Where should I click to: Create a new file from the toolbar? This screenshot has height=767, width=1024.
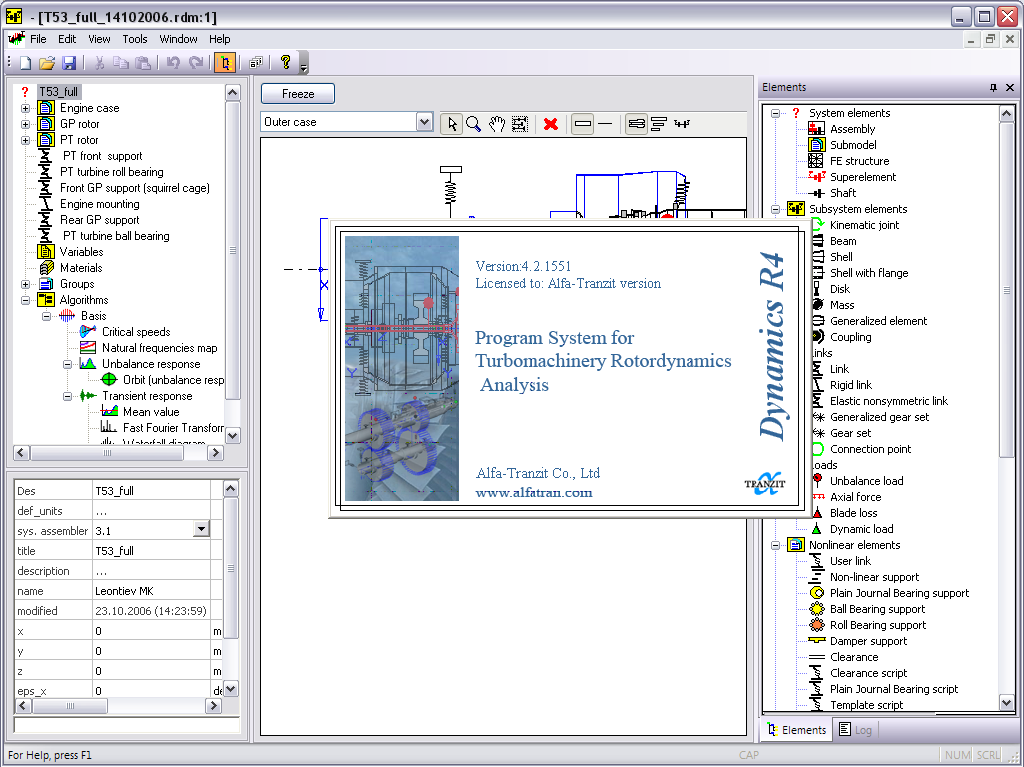tap(25, 63)
